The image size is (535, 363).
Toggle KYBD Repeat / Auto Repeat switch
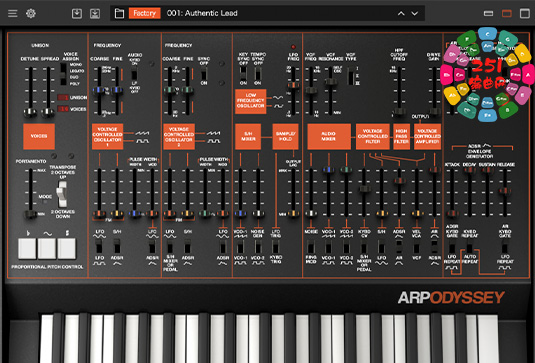(470, 247)
